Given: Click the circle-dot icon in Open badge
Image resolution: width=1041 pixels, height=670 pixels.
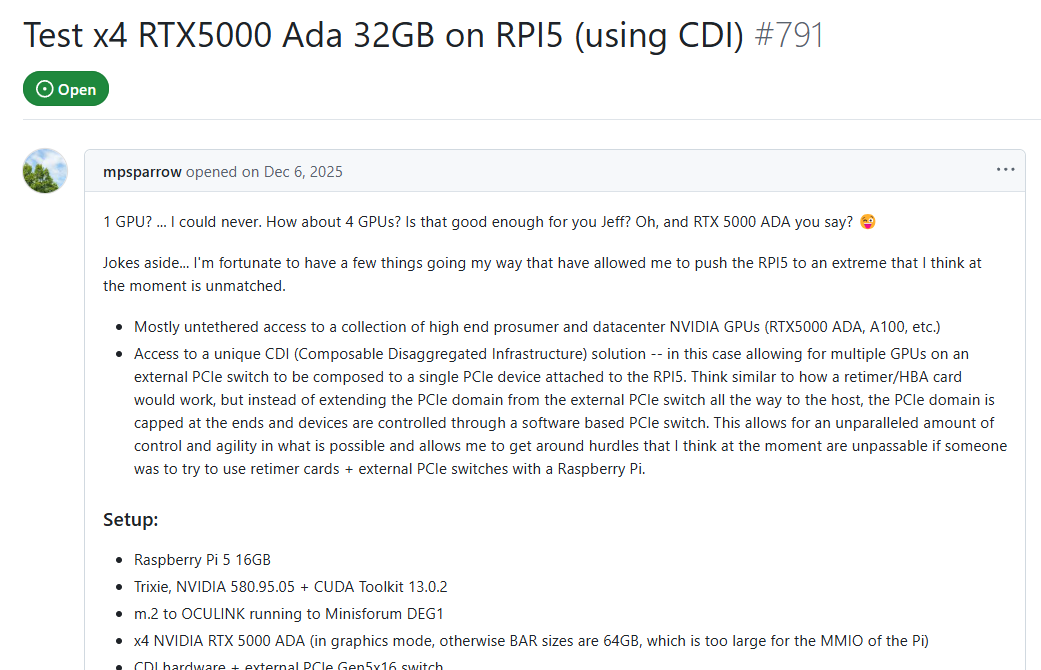Looking at the screenshot, I should [x=44, y=89].
